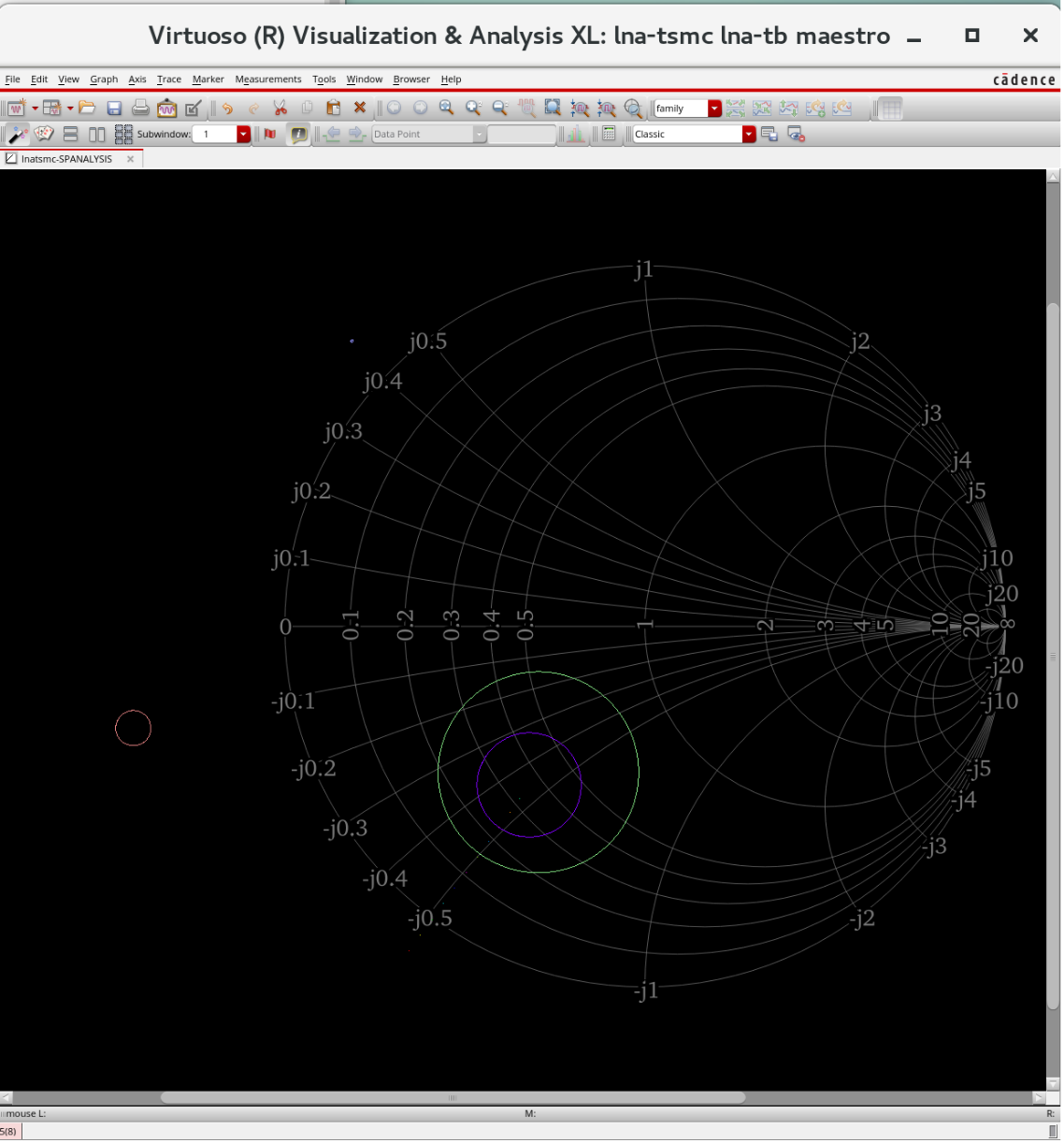Viewport: 1064px width, 1143px height.
Task: Click the Undo arrow icon
Action: point(227,109)
